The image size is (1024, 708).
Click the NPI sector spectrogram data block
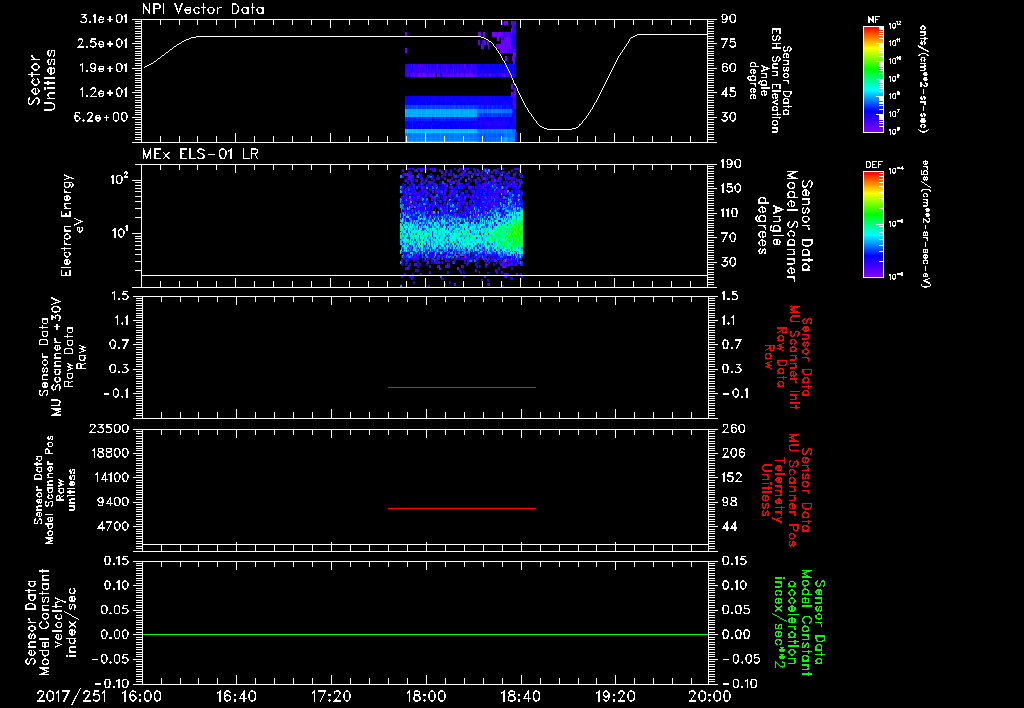[460, 81]
